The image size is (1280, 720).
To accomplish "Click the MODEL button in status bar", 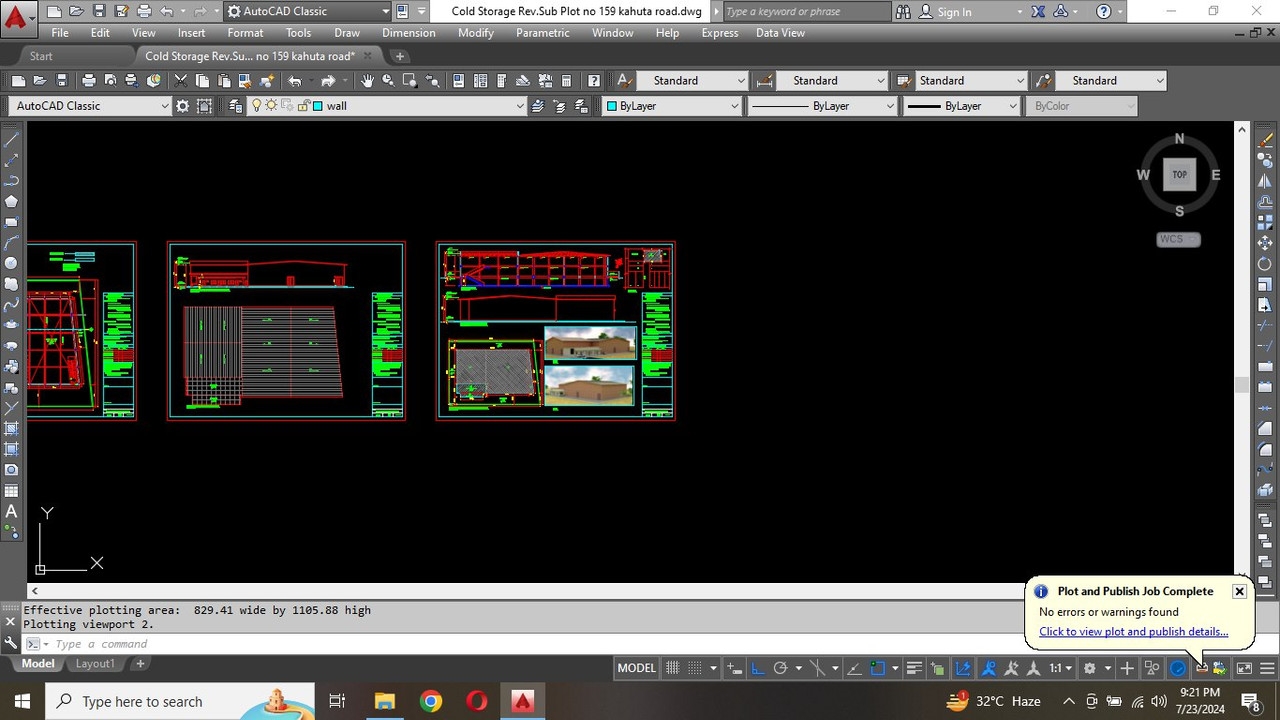I will tap(637, 668).
